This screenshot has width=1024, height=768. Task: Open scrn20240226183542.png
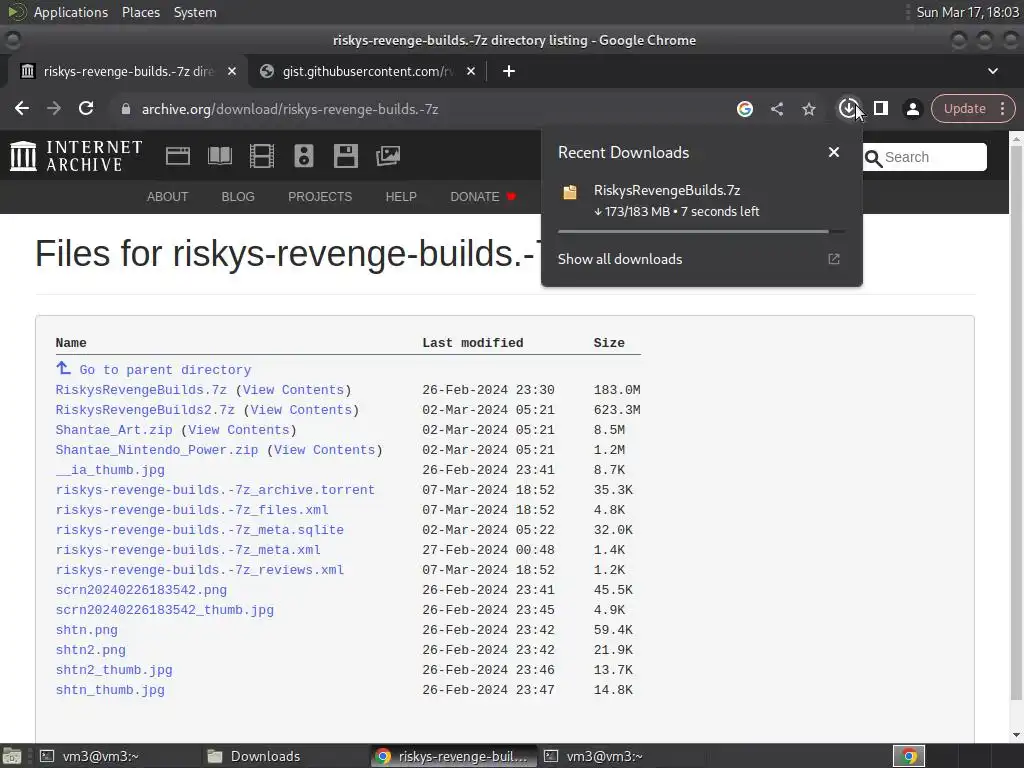coord(141,590)
